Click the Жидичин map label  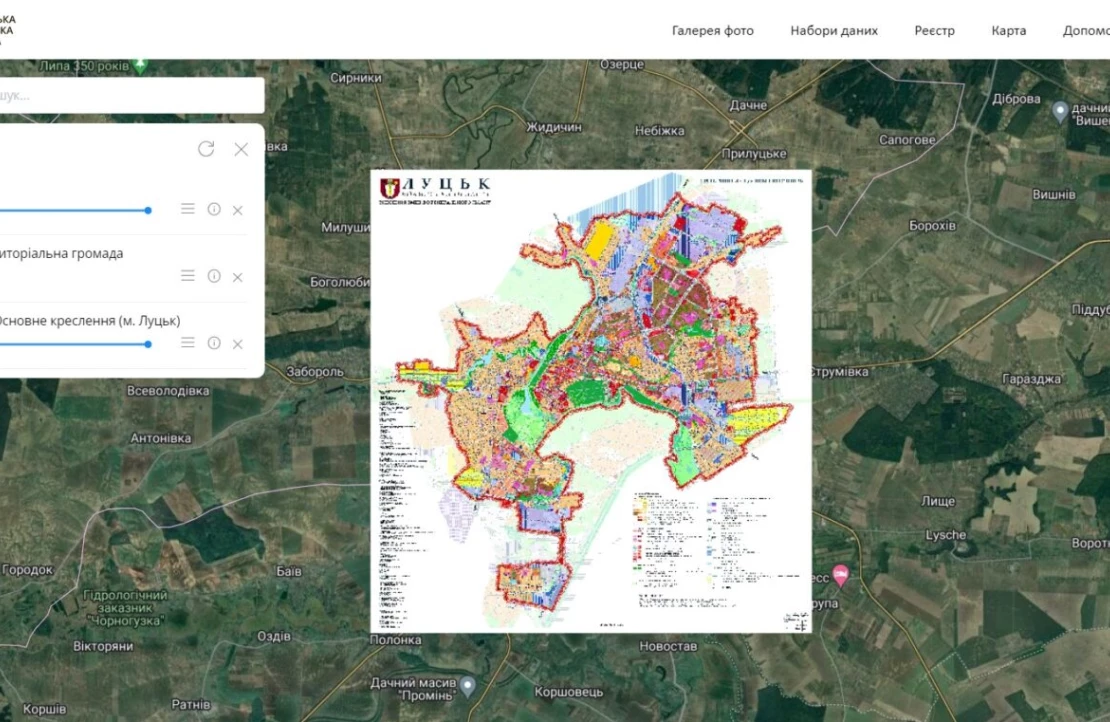tap(554, 127)
